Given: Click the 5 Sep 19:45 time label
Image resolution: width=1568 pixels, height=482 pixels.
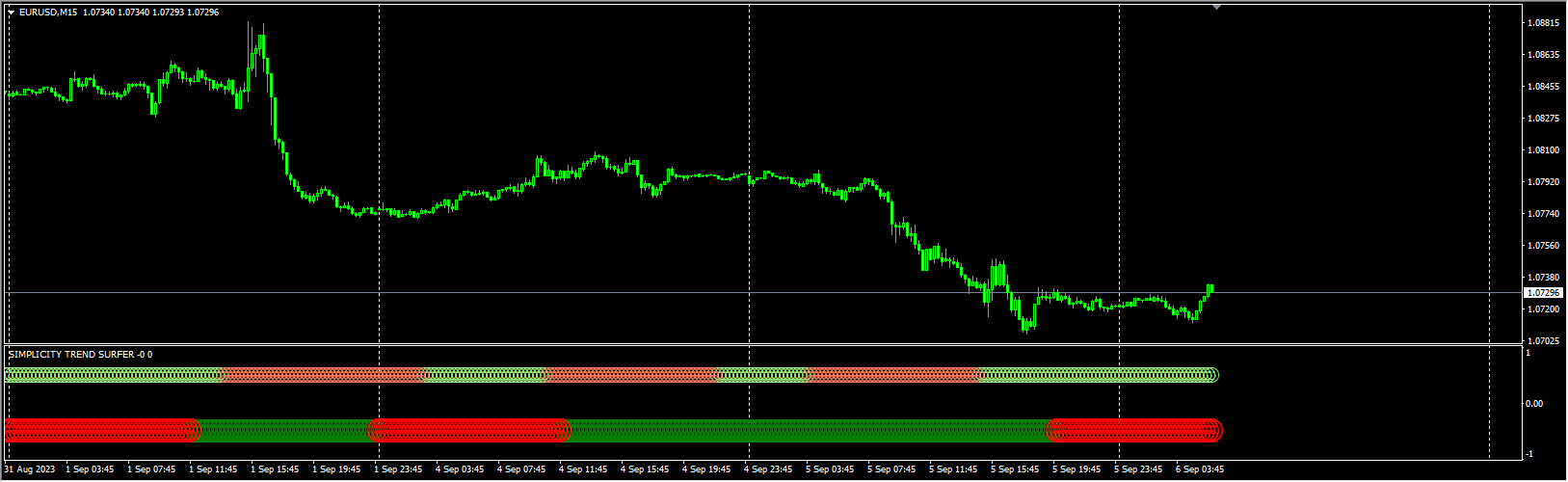Looking at the screenshot, I should click(1076, 469).
